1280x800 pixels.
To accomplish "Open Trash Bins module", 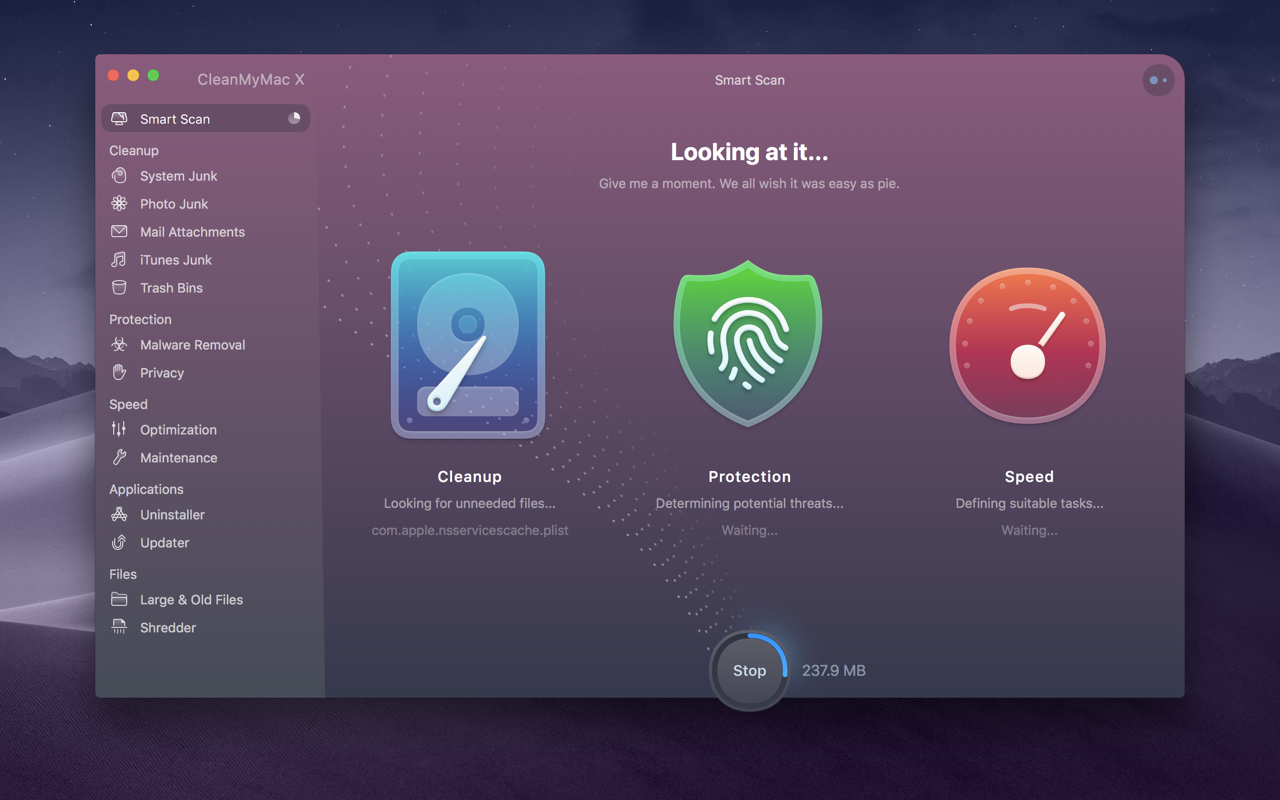I will (205, 287).
